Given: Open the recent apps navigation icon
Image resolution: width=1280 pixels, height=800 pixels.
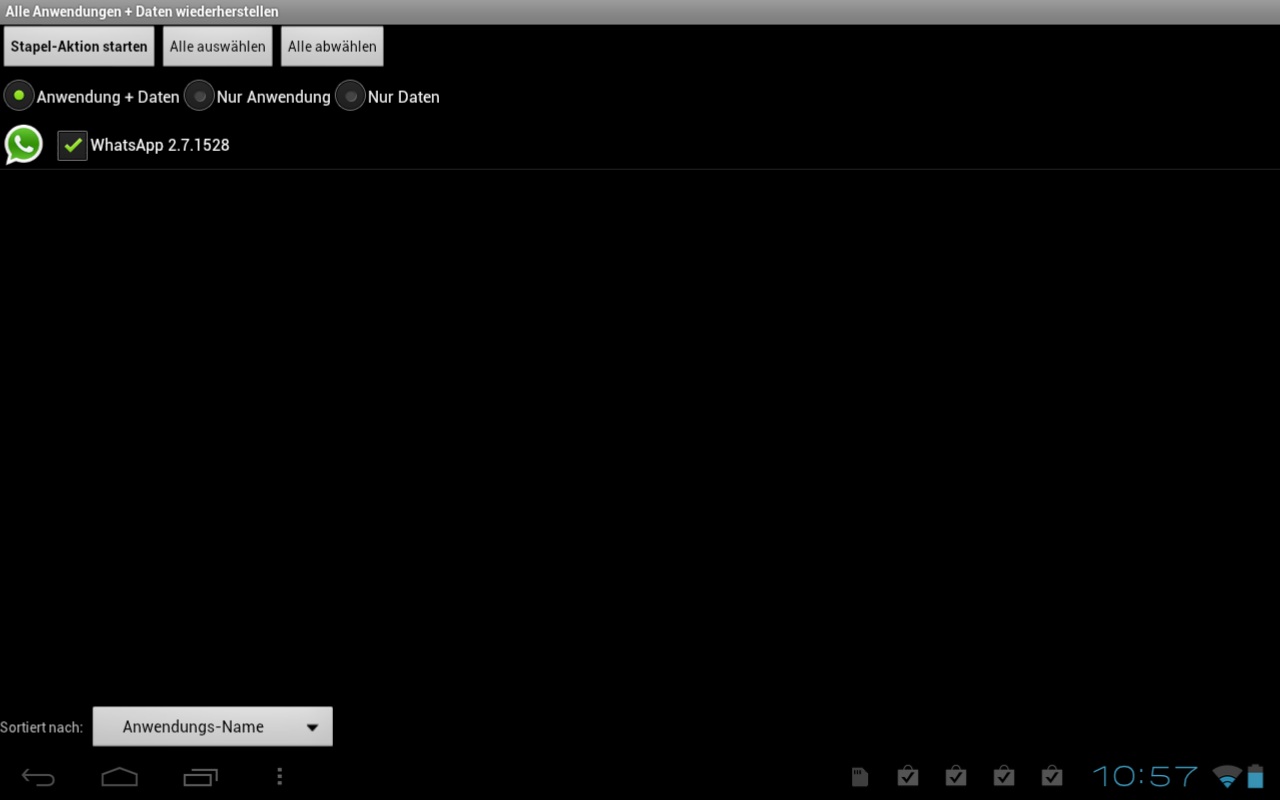Looking at the screenshot, I should click(x=200, y=777).
